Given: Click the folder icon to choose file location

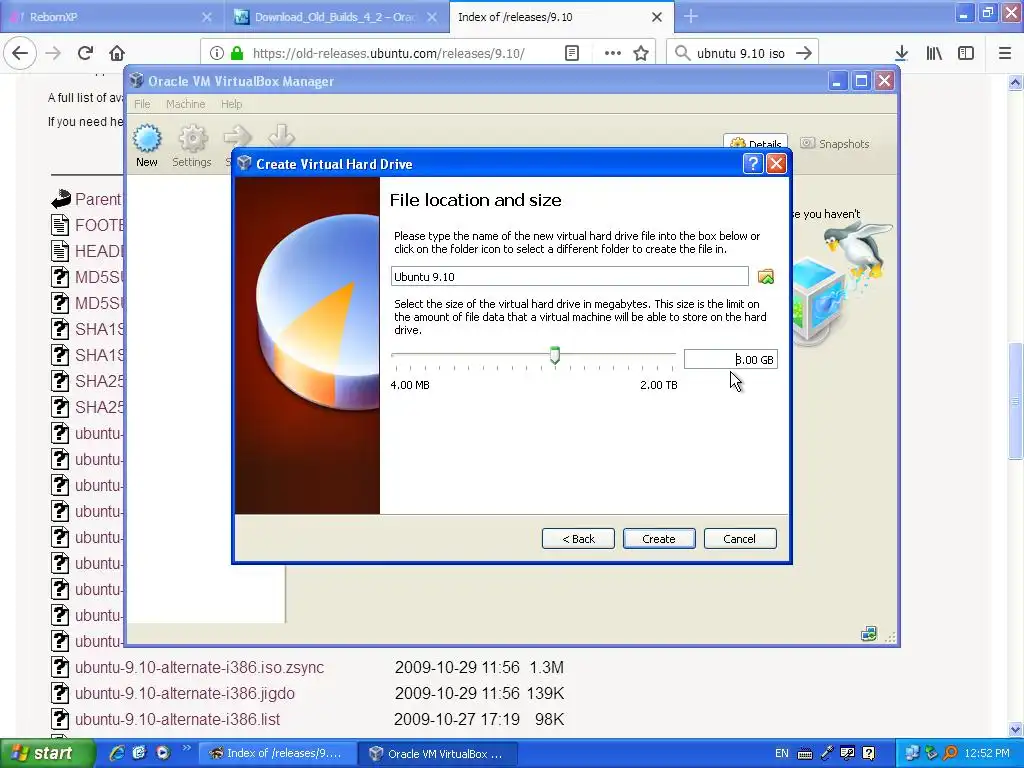Looking at the screenshot, I should click(x=765, y=277).
